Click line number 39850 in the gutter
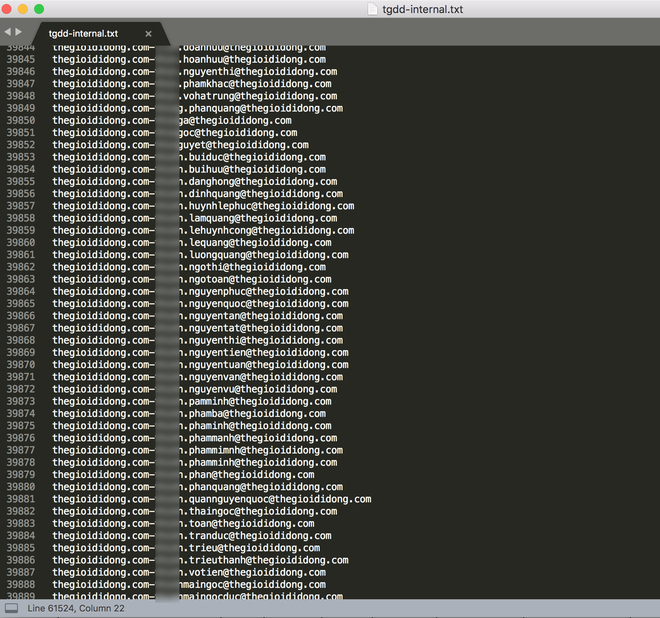The height and width of the screenshot is (618, 660). tap(20, 120)
